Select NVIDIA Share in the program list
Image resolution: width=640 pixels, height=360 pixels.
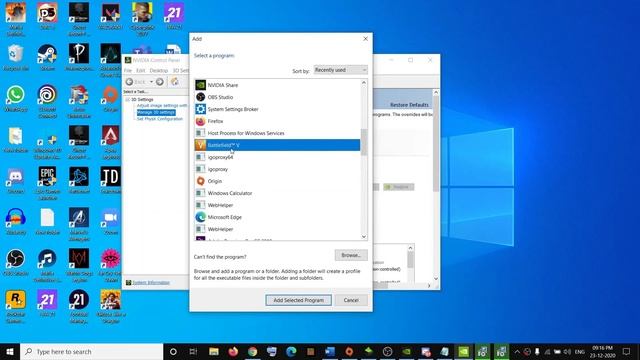(x=277, y=85)
